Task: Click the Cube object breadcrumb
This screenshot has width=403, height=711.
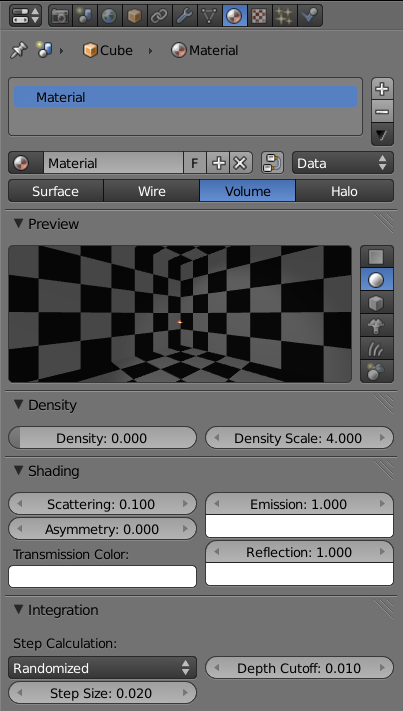Action: coord(108,50)
